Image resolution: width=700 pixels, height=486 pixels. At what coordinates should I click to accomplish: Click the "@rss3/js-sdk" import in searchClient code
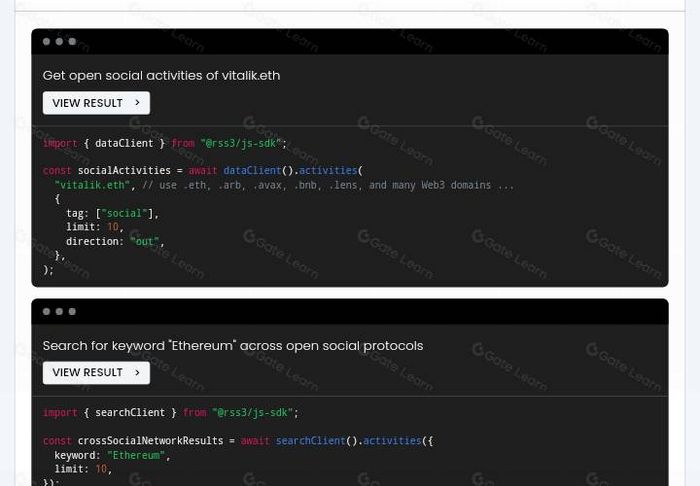253,413
